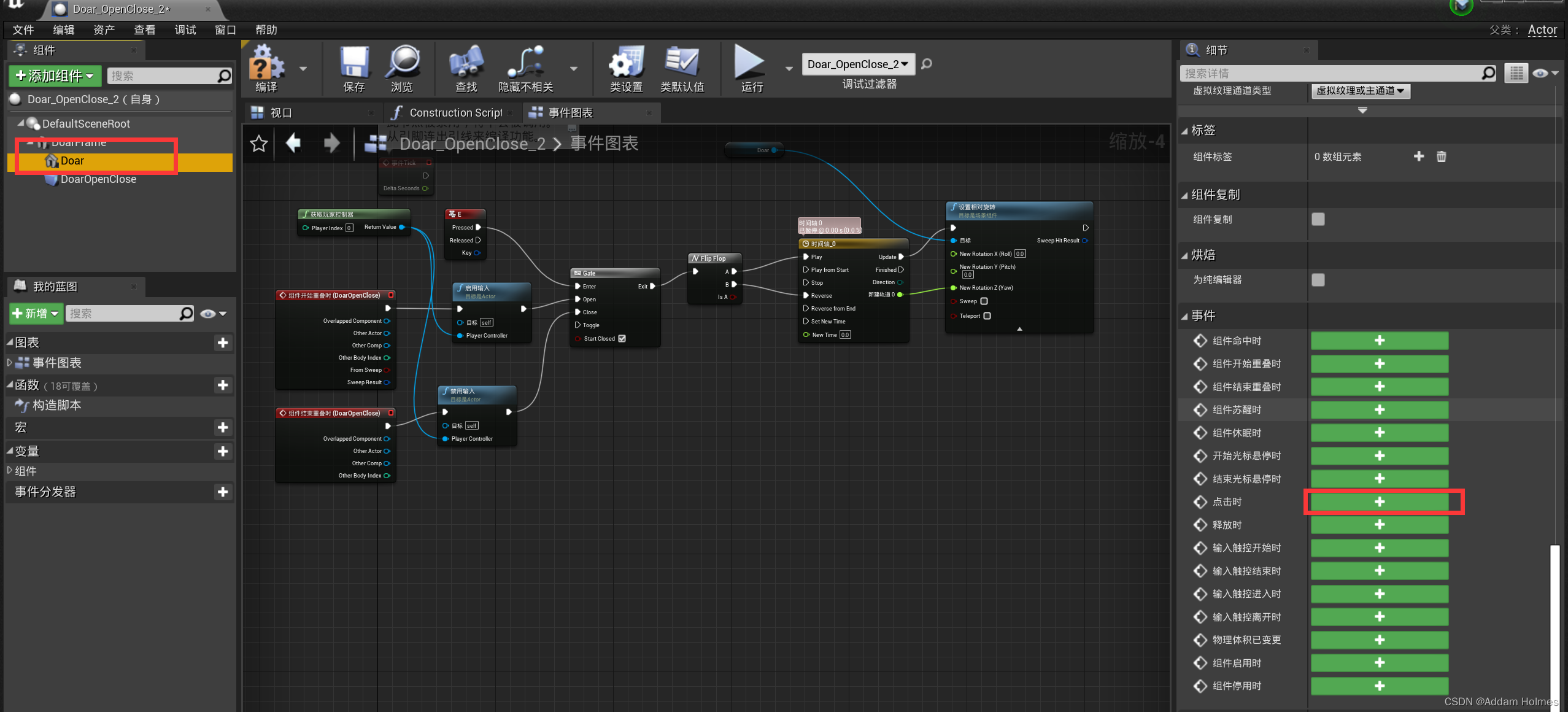Click components panel search magnifier icon
Viewport: 1568px width, 712px height.
tap(225, 76)
